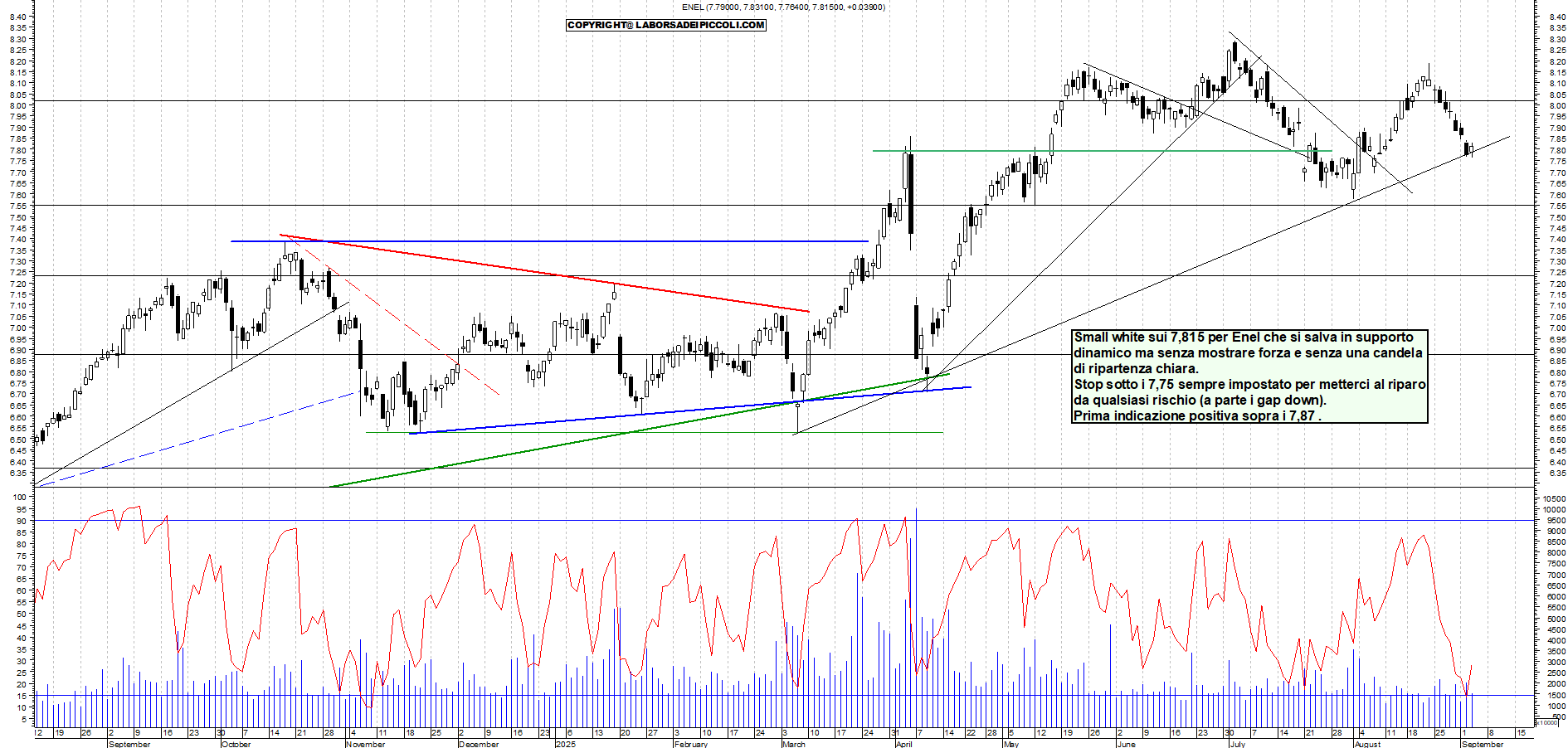
Task: Click the 6.35 label on the right price axis
Action: (1556, 473)
